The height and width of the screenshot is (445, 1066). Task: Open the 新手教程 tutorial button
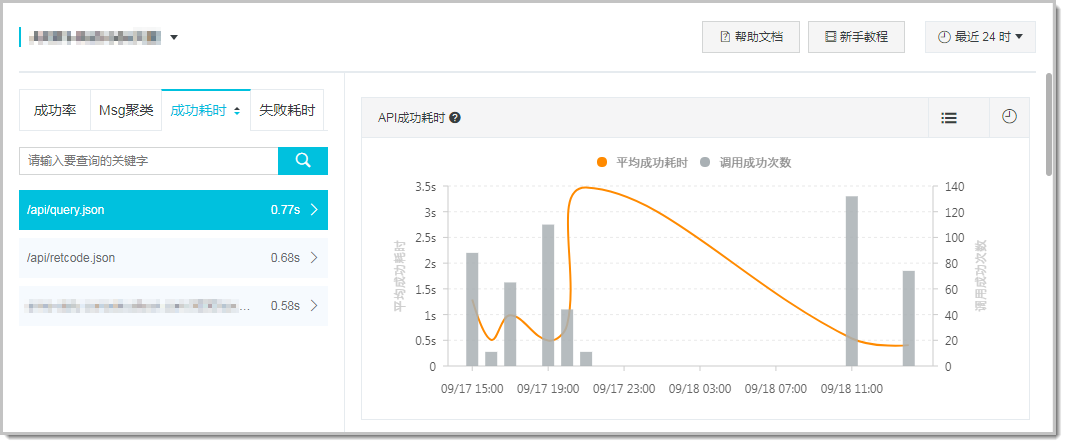click(856, 37)
